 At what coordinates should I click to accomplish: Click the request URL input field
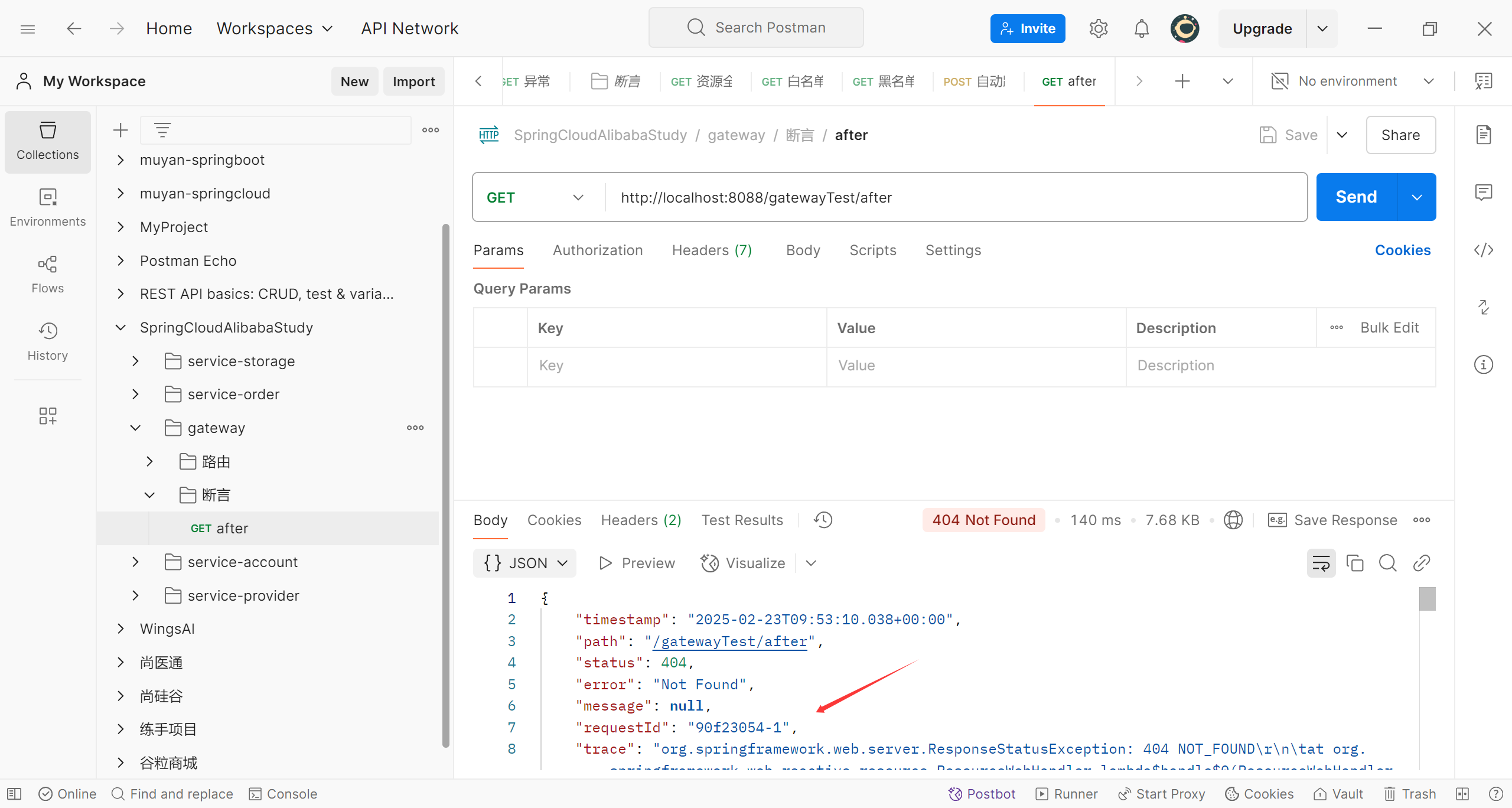(x=945, y=197)
